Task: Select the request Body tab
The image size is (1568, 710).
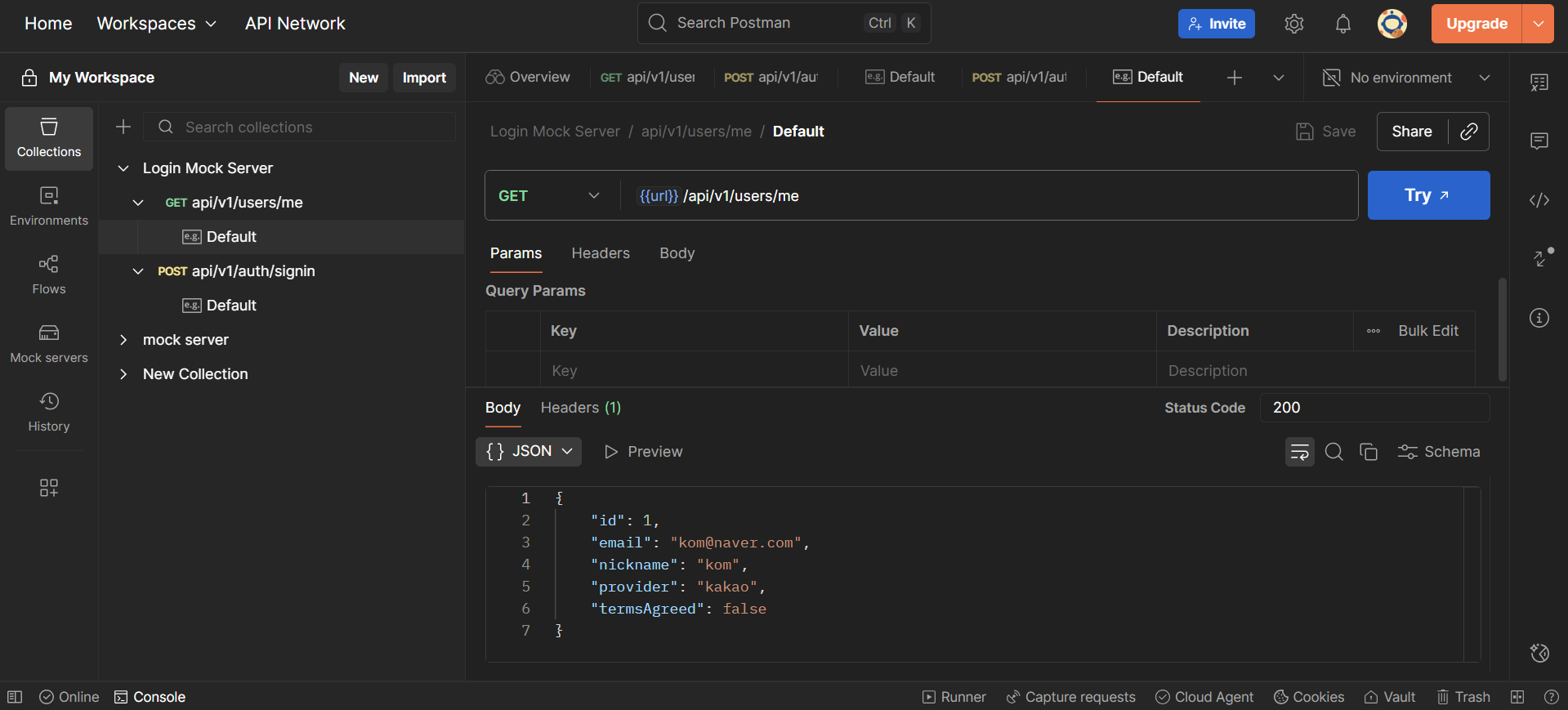Action: point(677,253)
